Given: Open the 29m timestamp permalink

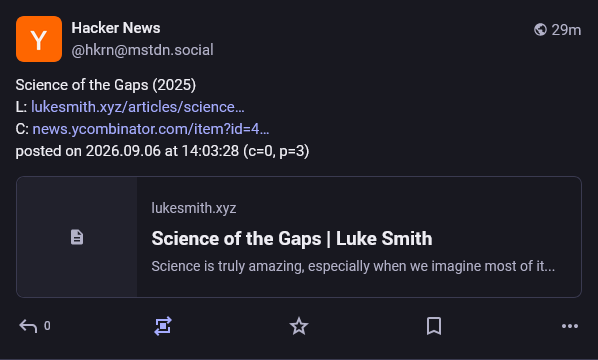Looking at the screenshot, I should click(566, 30).
